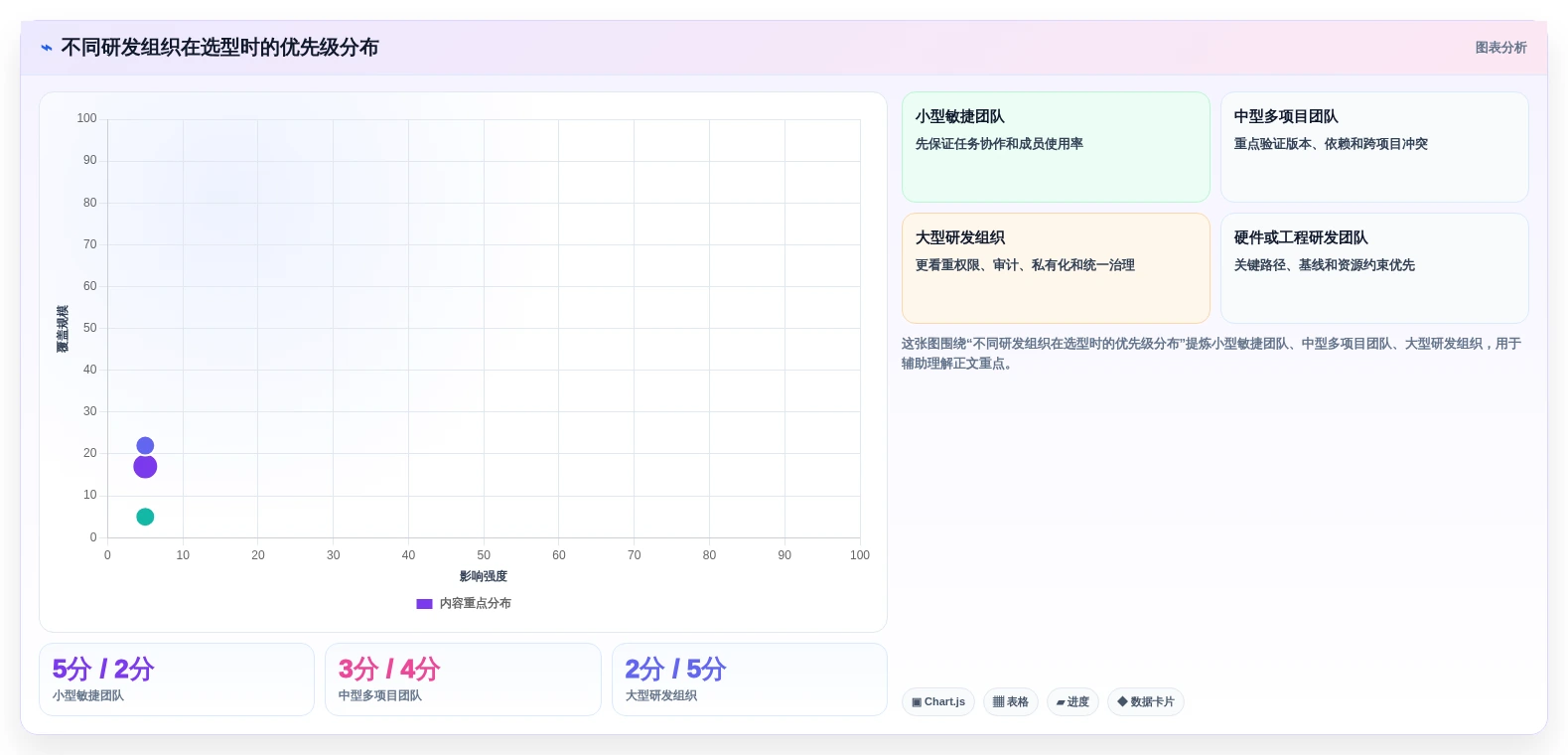This screenshot has height=755, width=1568.
Task: Click the 5分 / 2分 score card
Action: pyautogui.click(x=177, y=679)
